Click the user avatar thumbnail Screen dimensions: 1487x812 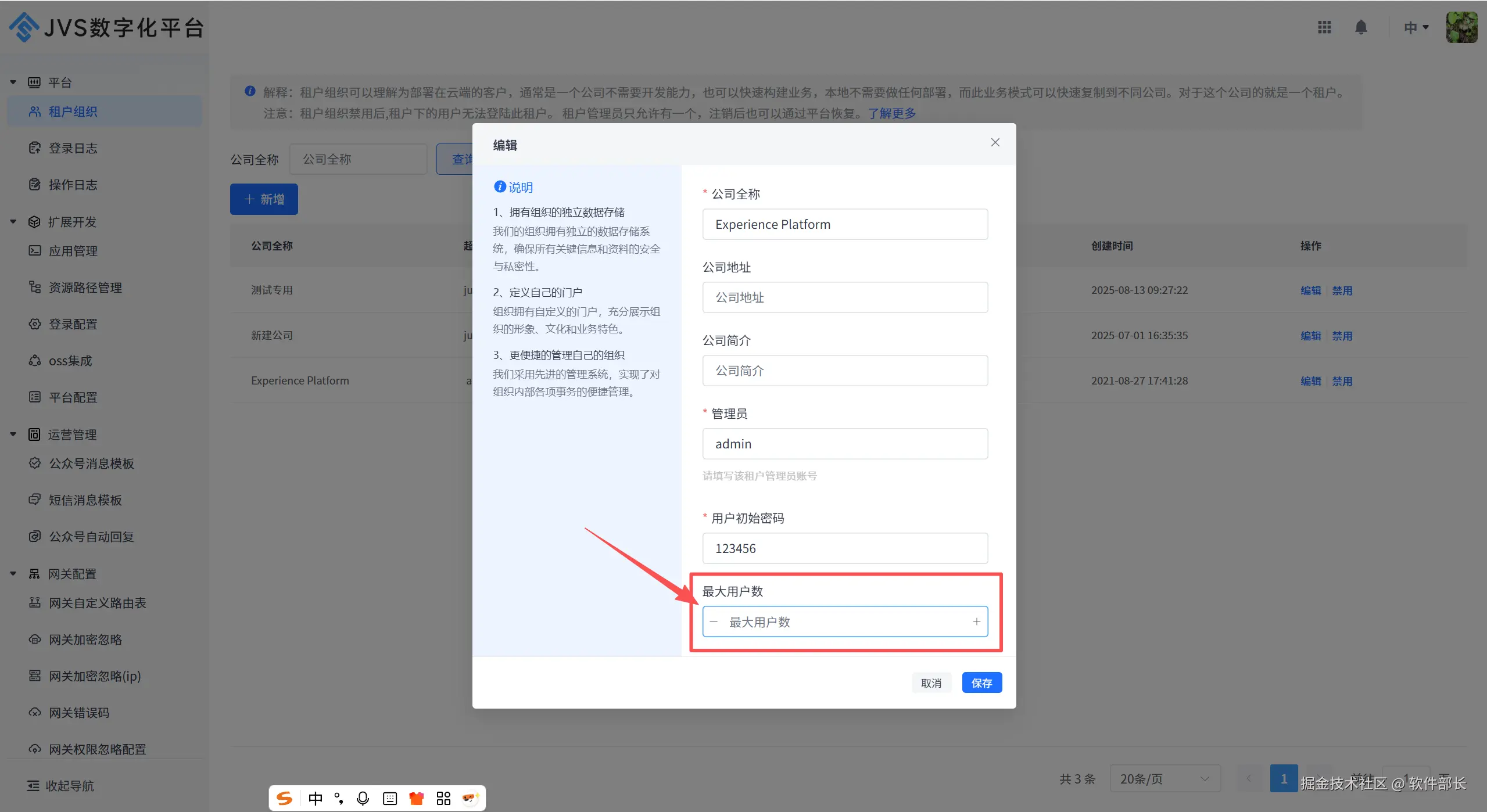1461,27
